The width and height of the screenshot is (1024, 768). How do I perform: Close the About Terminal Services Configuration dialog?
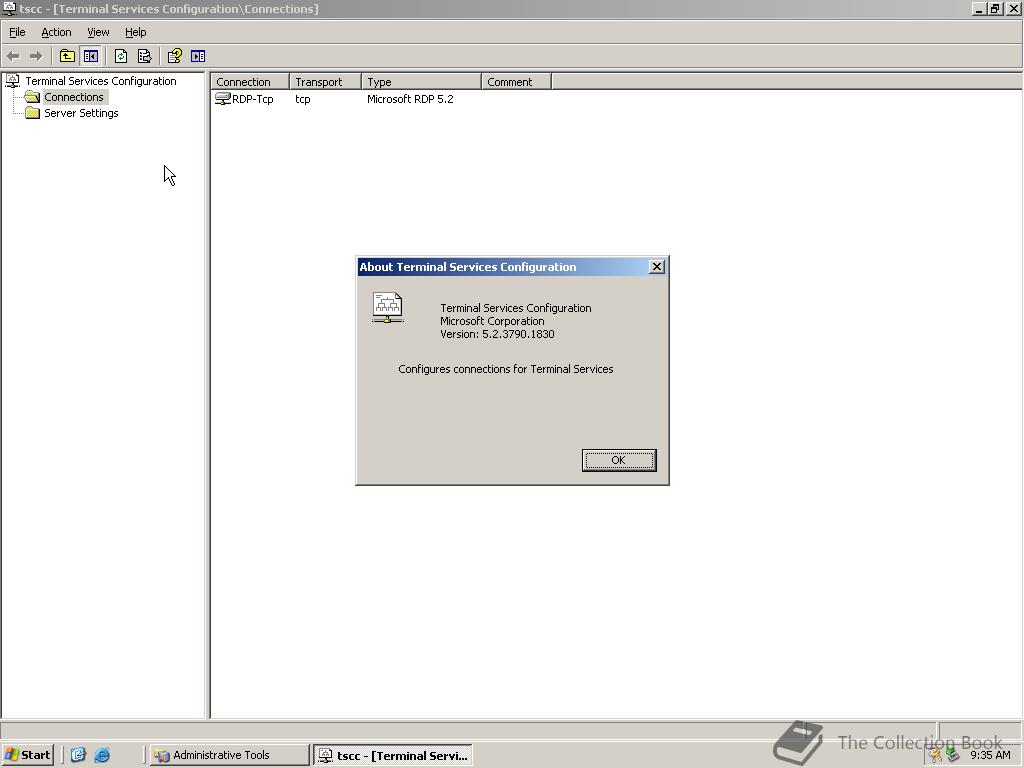click(657, 266)
